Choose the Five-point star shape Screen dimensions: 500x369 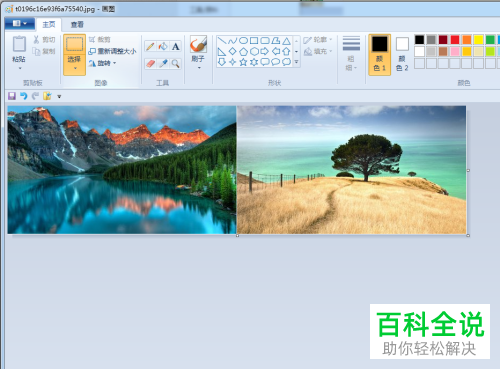click(x=243, y=62)
